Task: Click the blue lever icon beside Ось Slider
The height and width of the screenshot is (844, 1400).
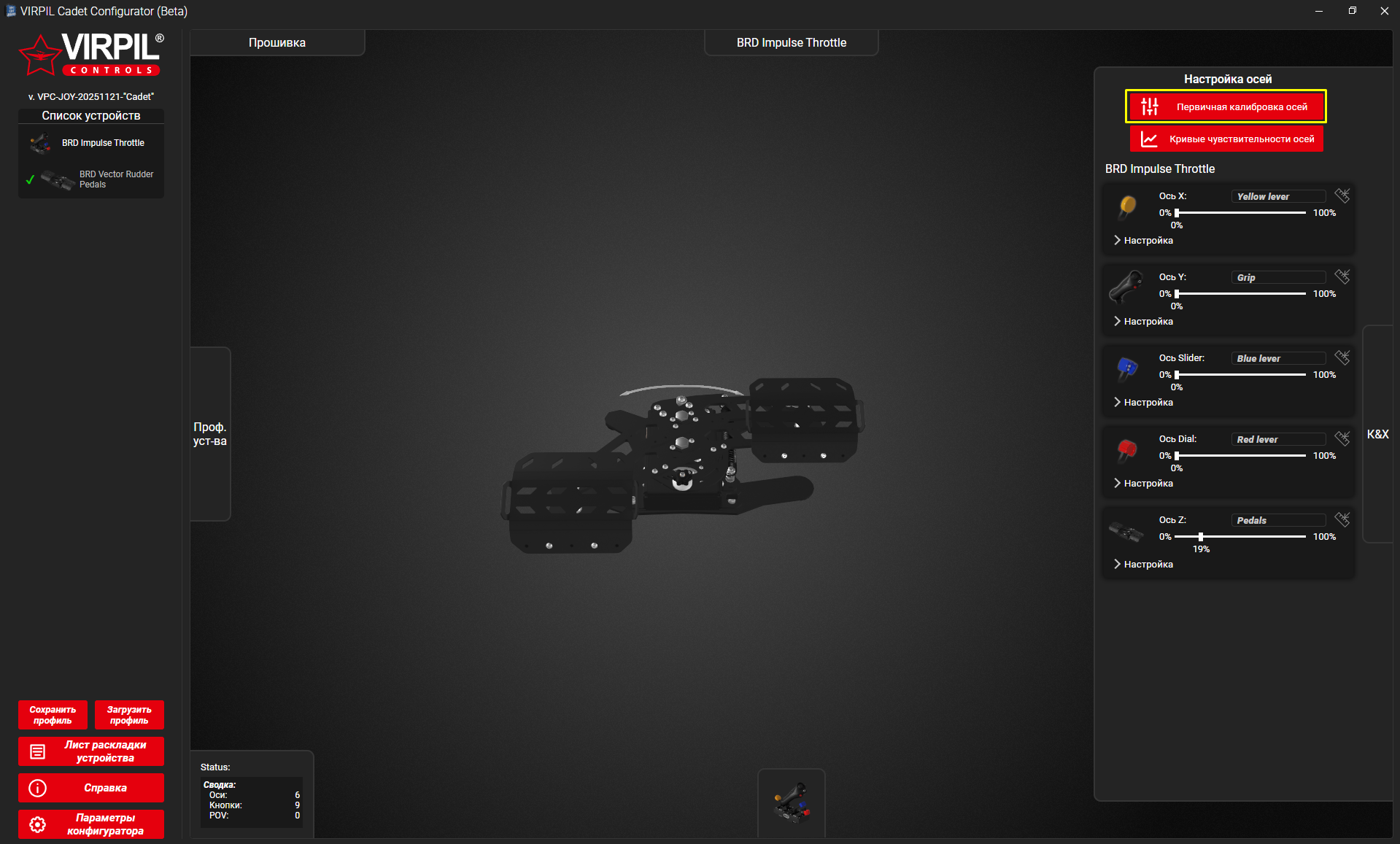Action: point(1127,368)
